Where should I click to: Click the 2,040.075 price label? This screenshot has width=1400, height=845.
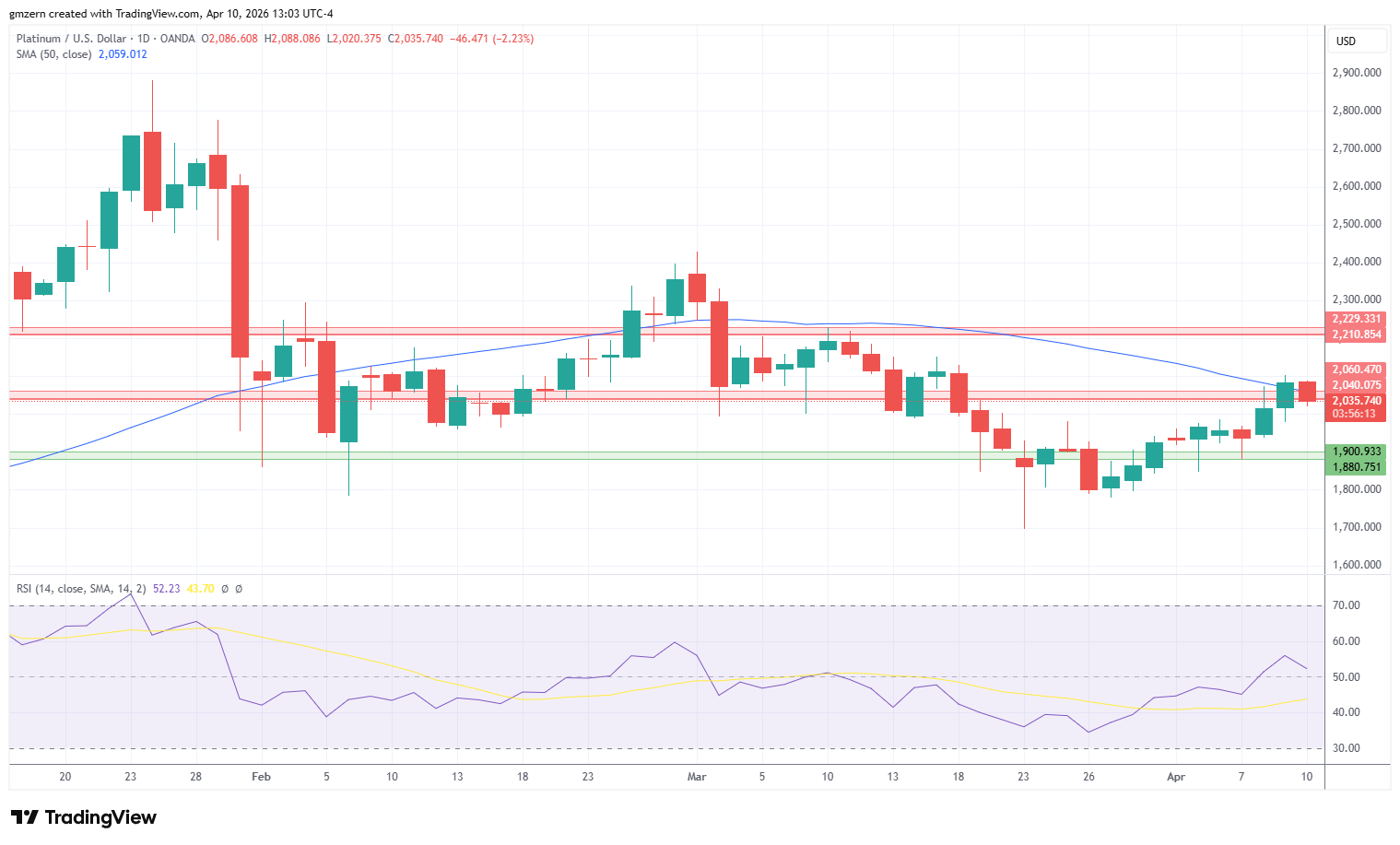click(1357, 385)
